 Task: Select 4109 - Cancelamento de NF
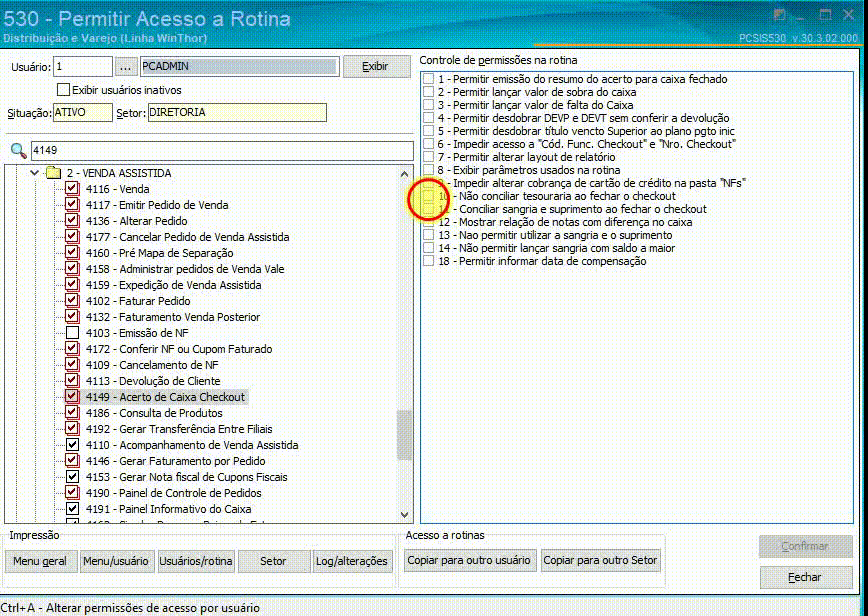click(152, 365)
